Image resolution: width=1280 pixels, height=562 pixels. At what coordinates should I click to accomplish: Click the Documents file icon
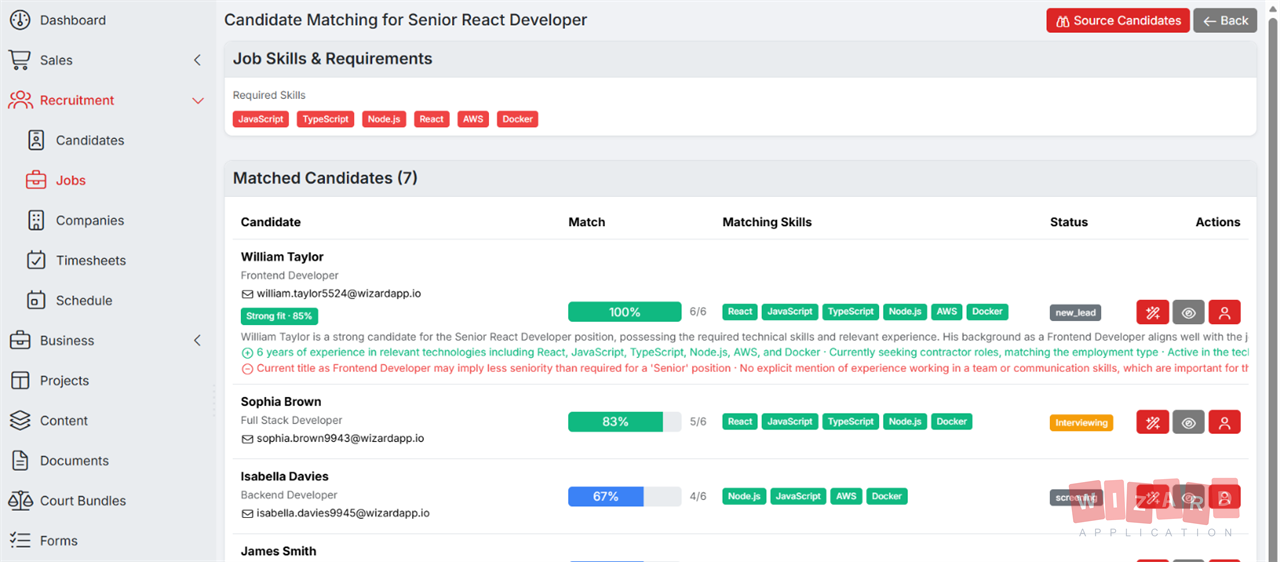pyautogui.click(x=19, y=460)
